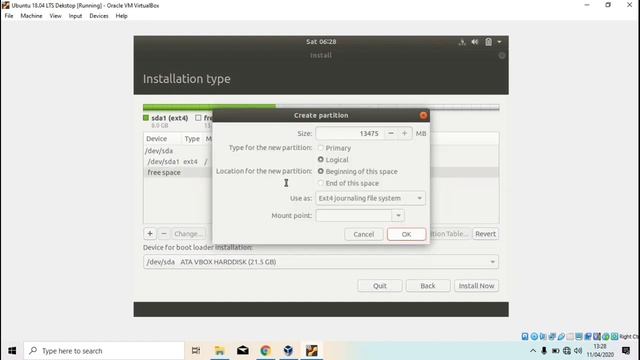Choose Beginning of this space location

point(321,171)
